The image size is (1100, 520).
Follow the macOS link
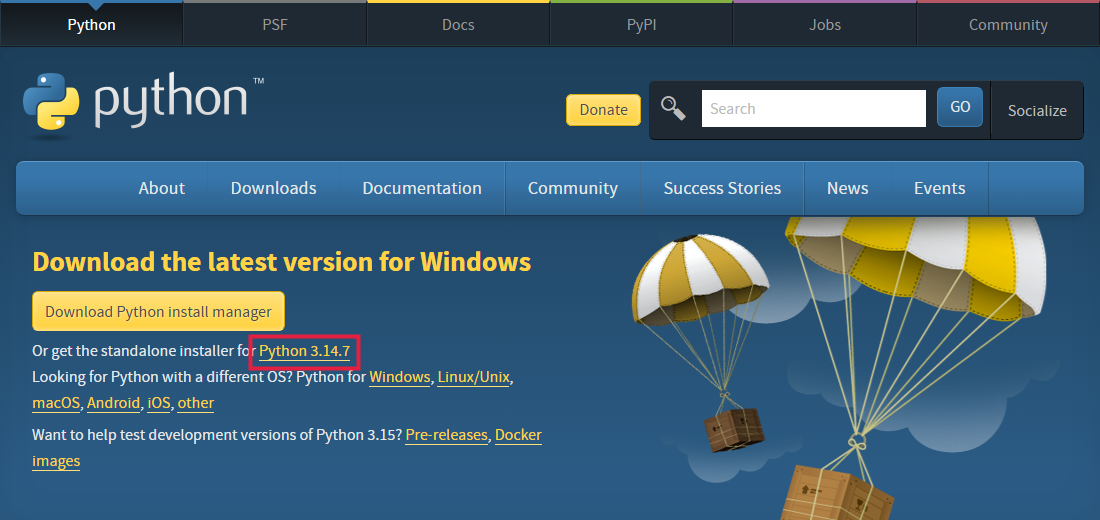pyautogui.click(x=57, y=403)
